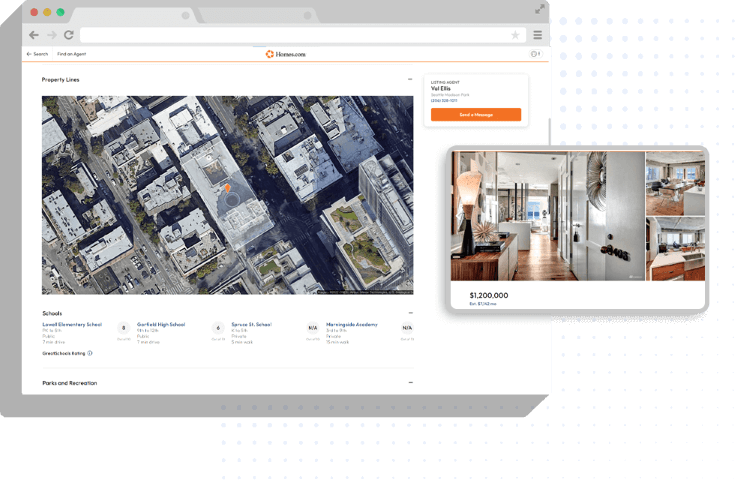
Task: Click the $1,200,000 listing price
Action: click(489, 295)
